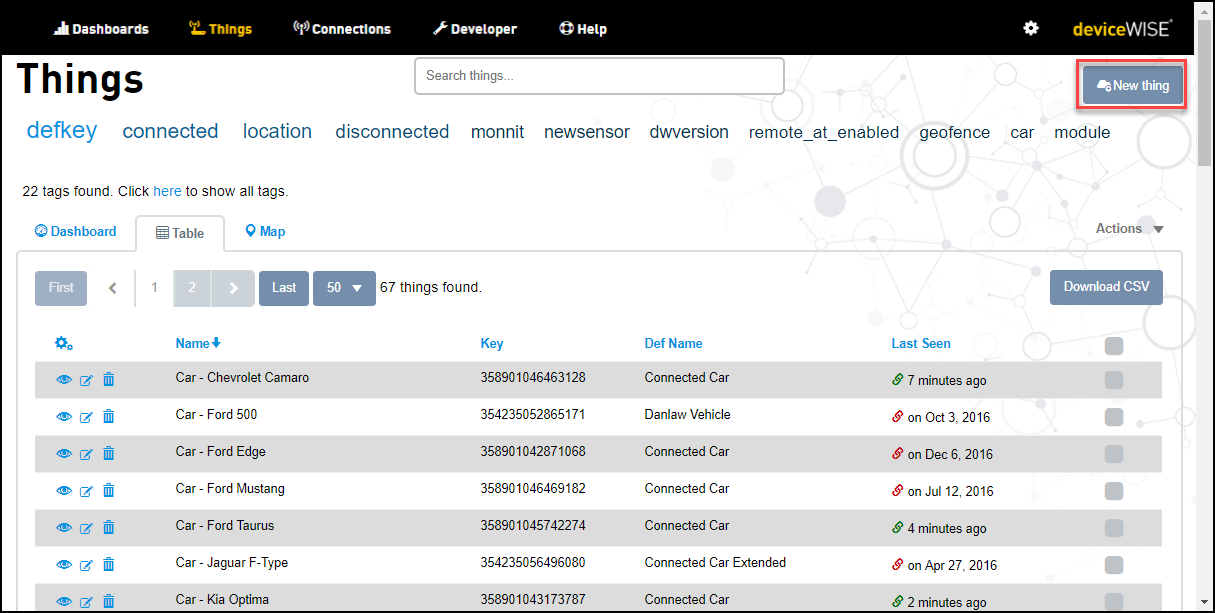This screenshot has height=613, width=1215.
Task: Select checkbox for Car - Ford 500
Action: click(1114, 417)
